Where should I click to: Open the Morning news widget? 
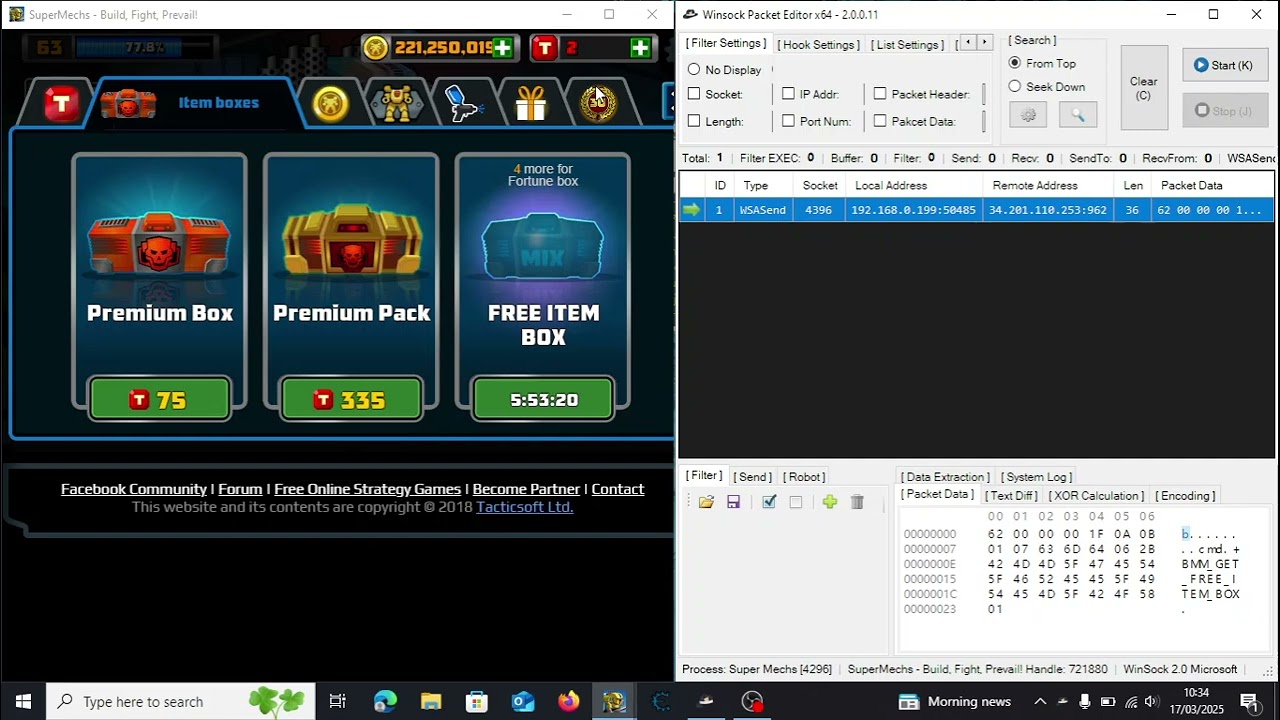(x=955, y=701)
